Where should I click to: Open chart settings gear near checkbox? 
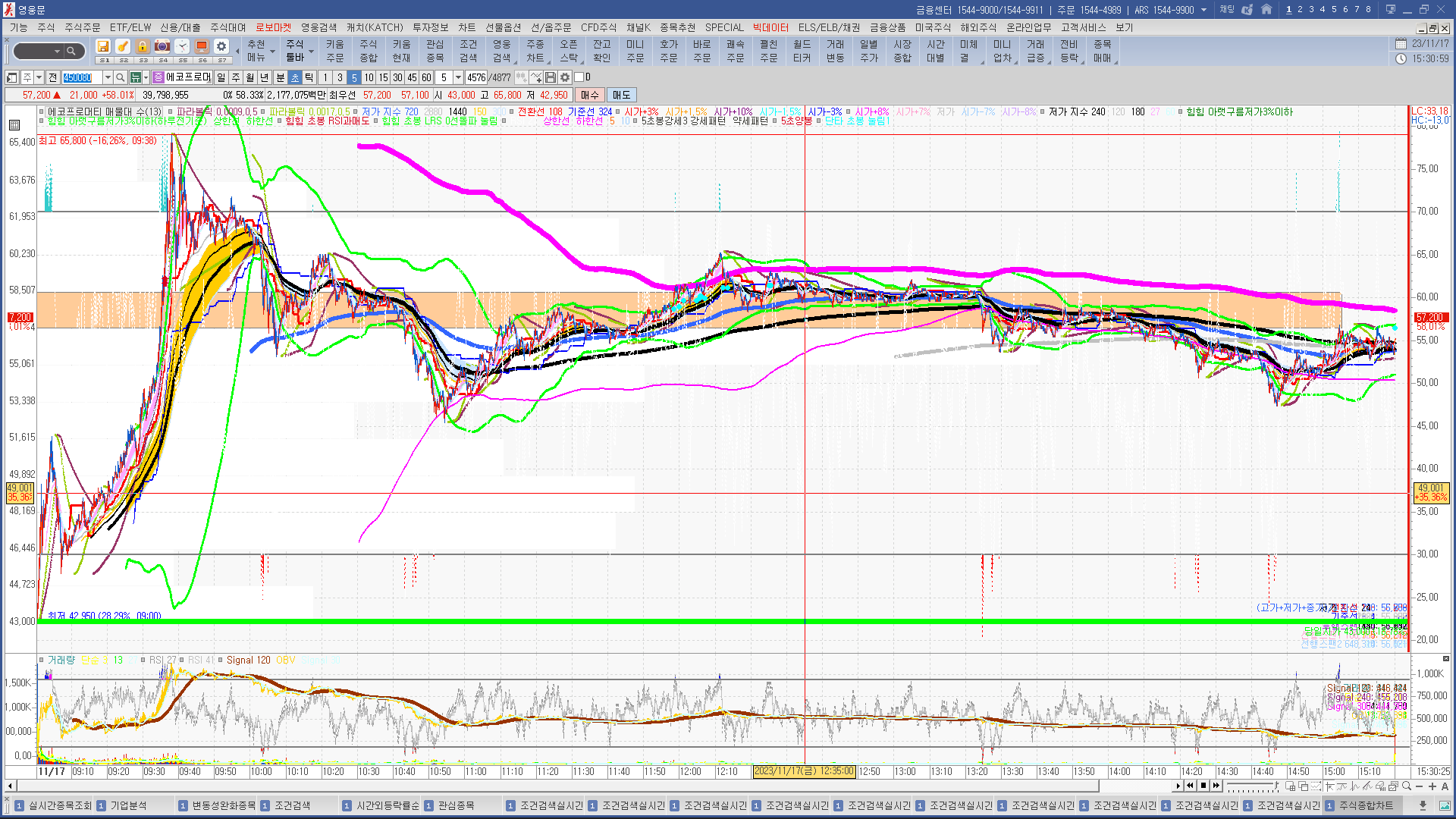tap(565, 77)
